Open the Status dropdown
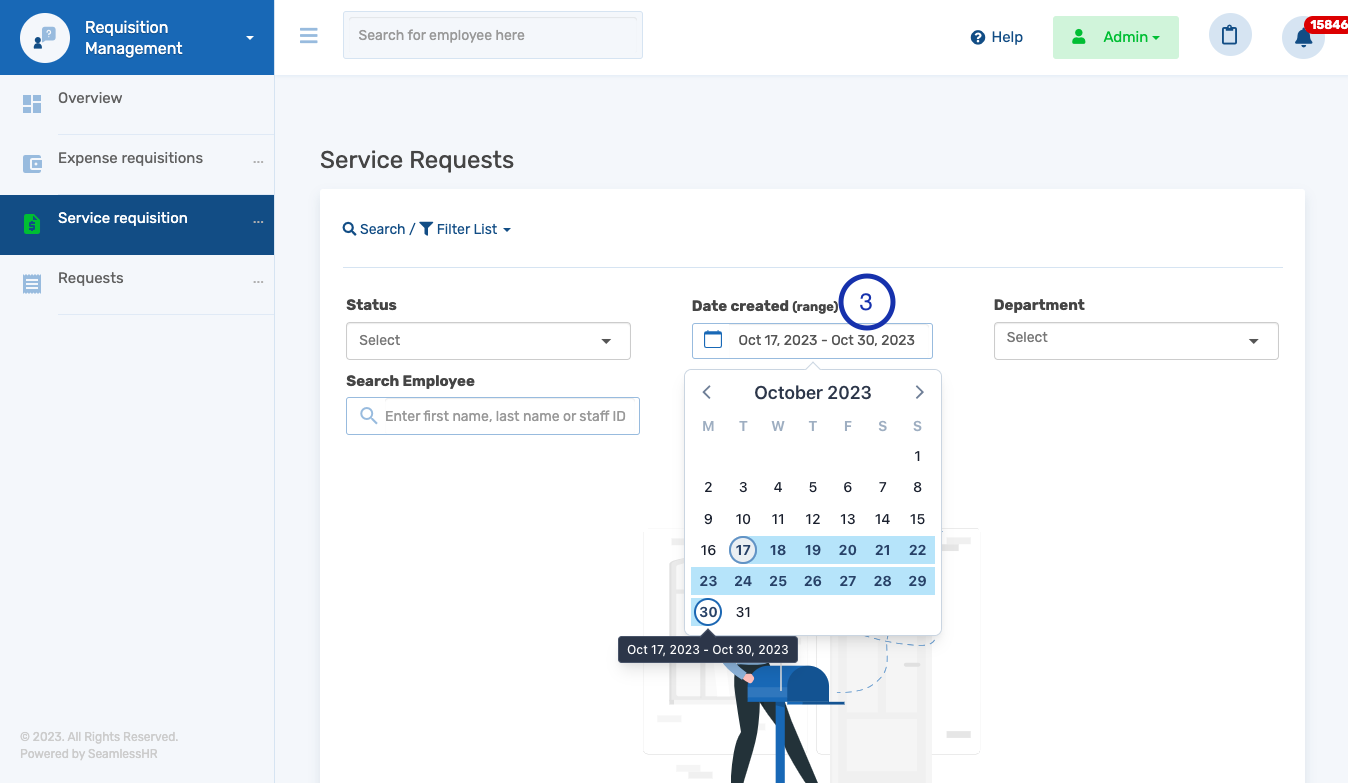Screen dimensions: 1348x783 pyautogui.click(x=488, y=340)
